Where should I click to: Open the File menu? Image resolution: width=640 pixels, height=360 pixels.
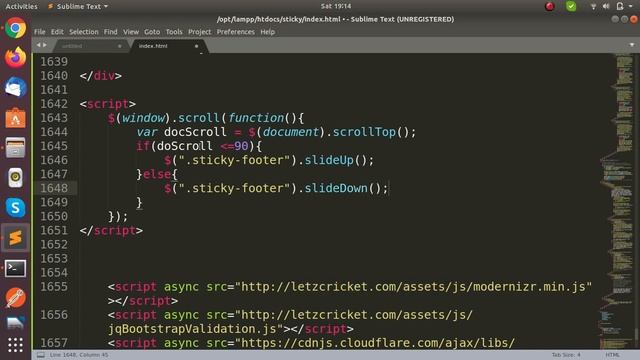tap(40, 32)
